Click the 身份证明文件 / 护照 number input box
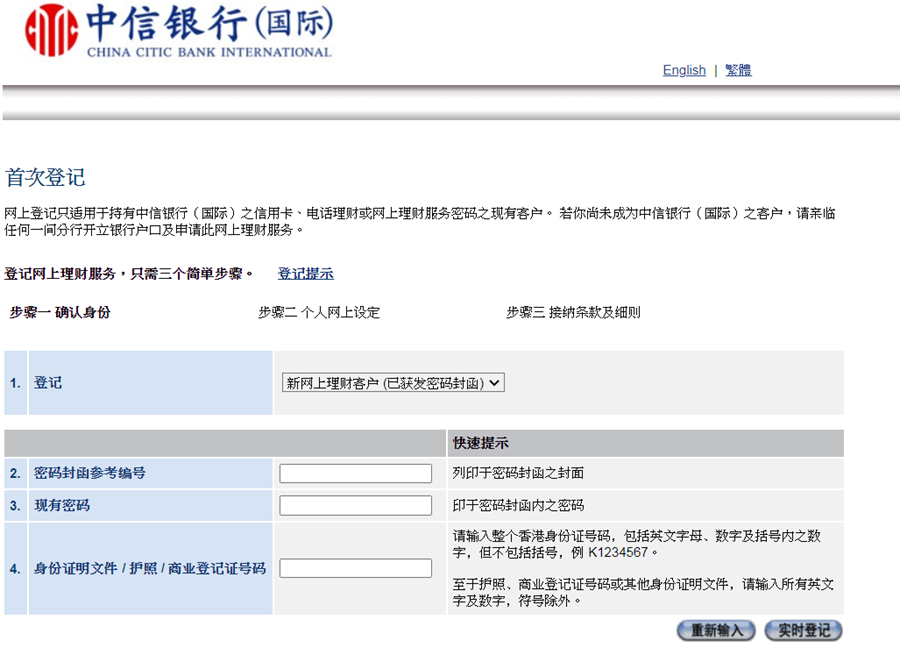 pyautogui.click(x=355, y=568)
